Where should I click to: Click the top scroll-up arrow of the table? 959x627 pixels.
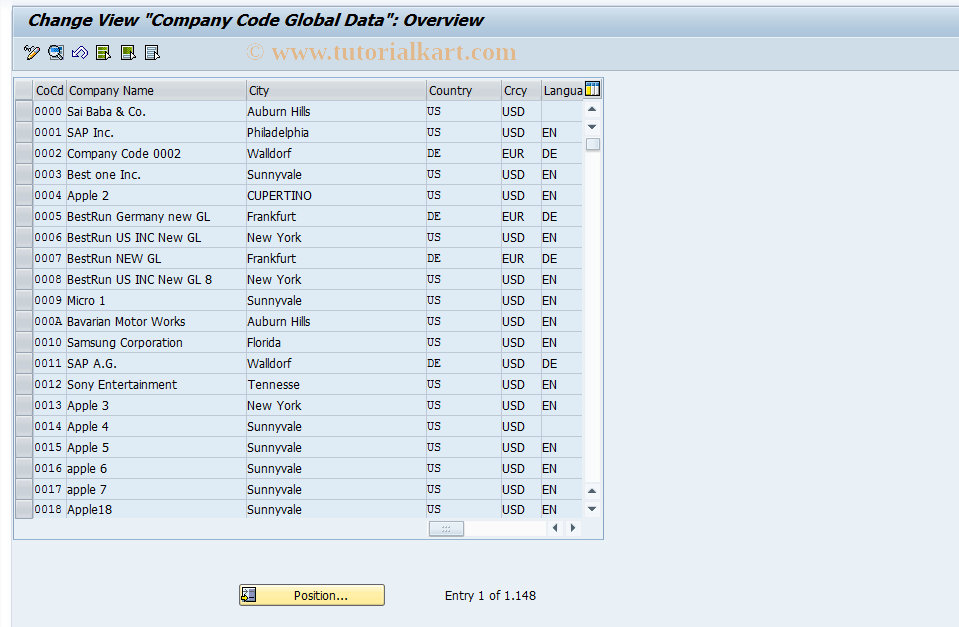(592, 109)
